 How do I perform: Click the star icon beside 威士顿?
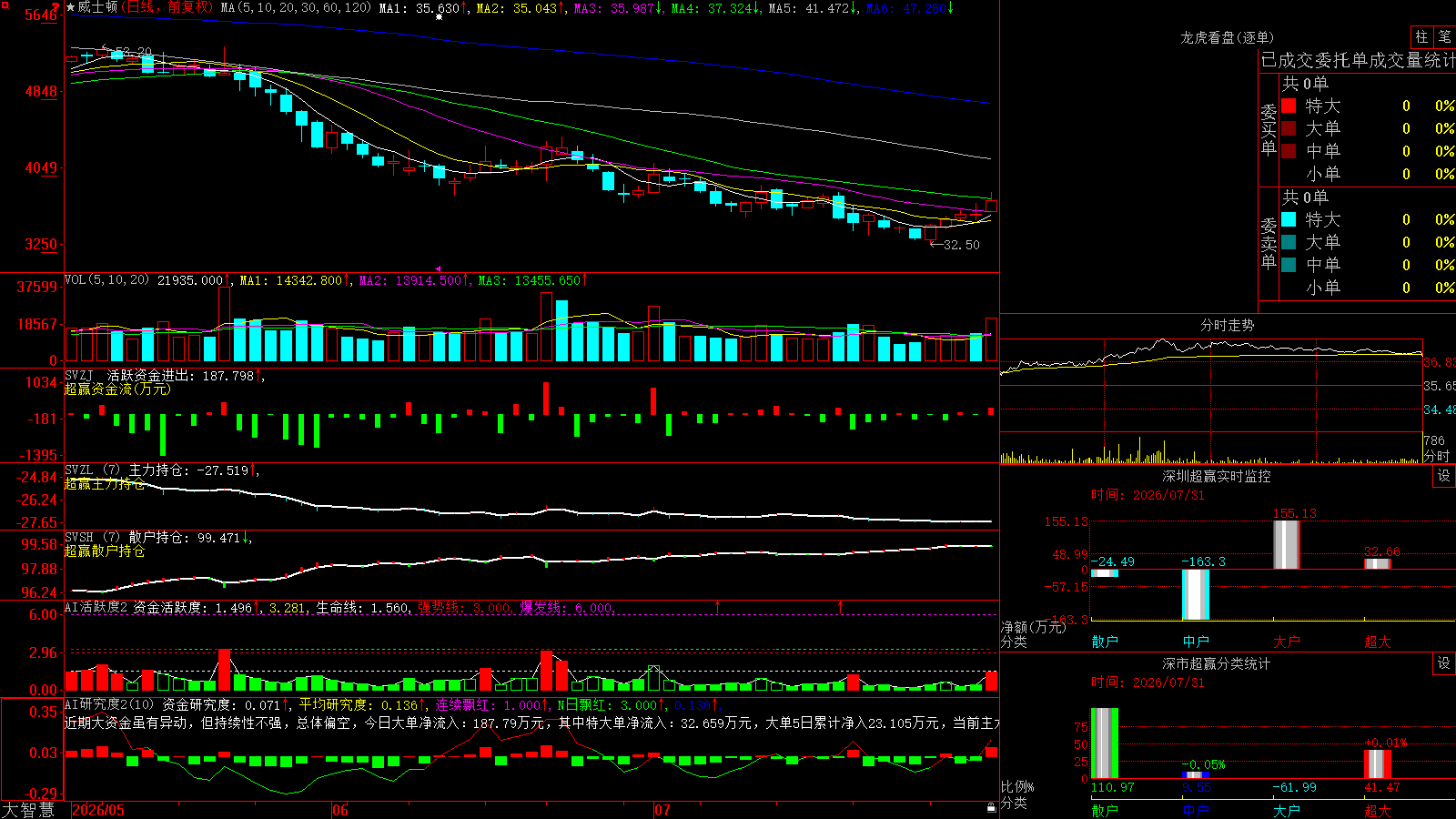(70, 7)
